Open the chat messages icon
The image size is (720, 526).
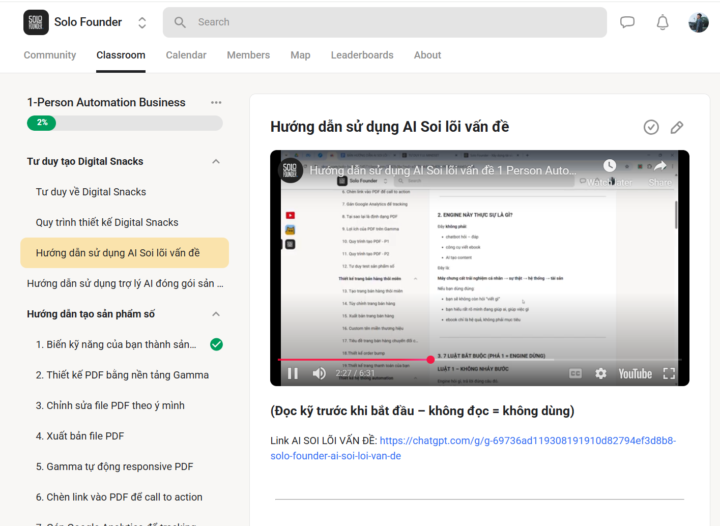point(627,22)
